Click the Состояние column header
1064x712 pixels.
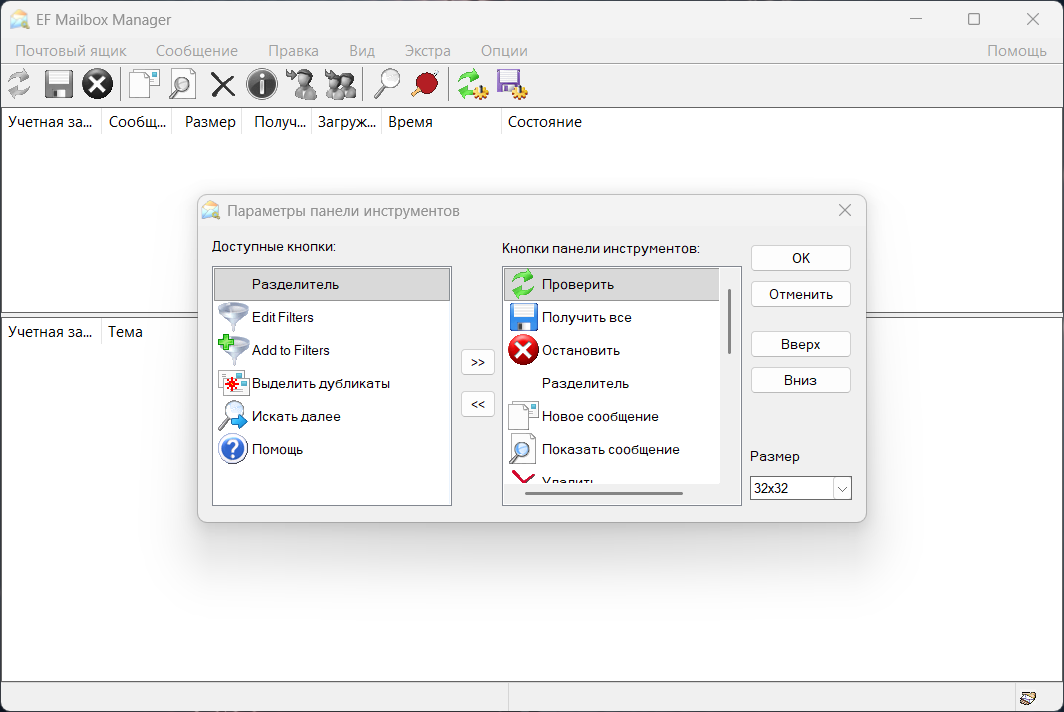point(544,122)
